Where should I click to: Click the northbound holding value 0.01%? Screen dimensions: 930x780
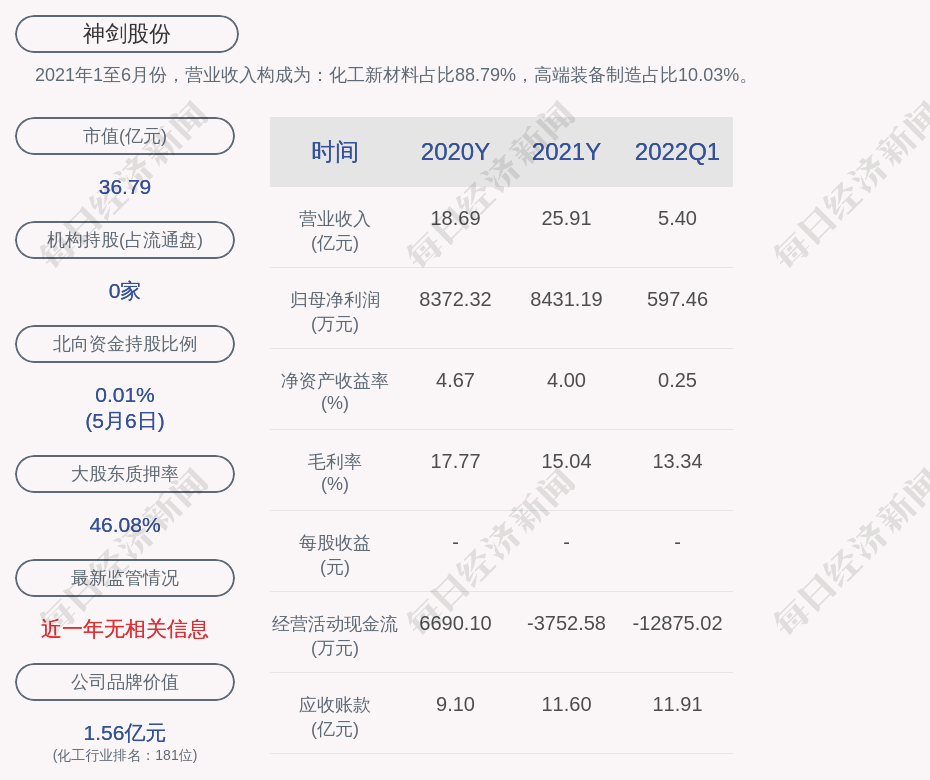point(125,394)
